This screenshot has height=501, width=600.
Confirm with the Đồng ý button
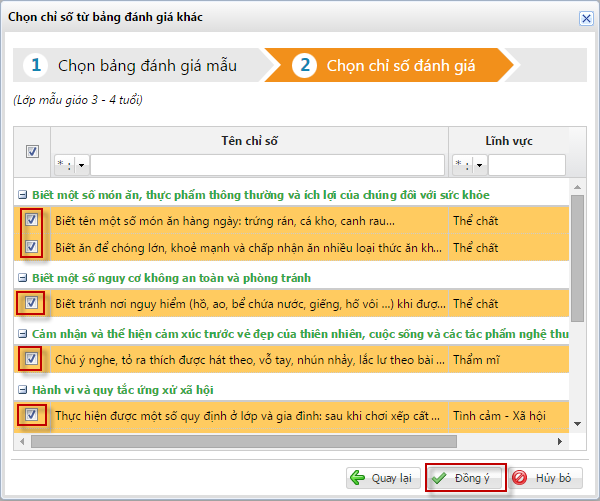465,478
